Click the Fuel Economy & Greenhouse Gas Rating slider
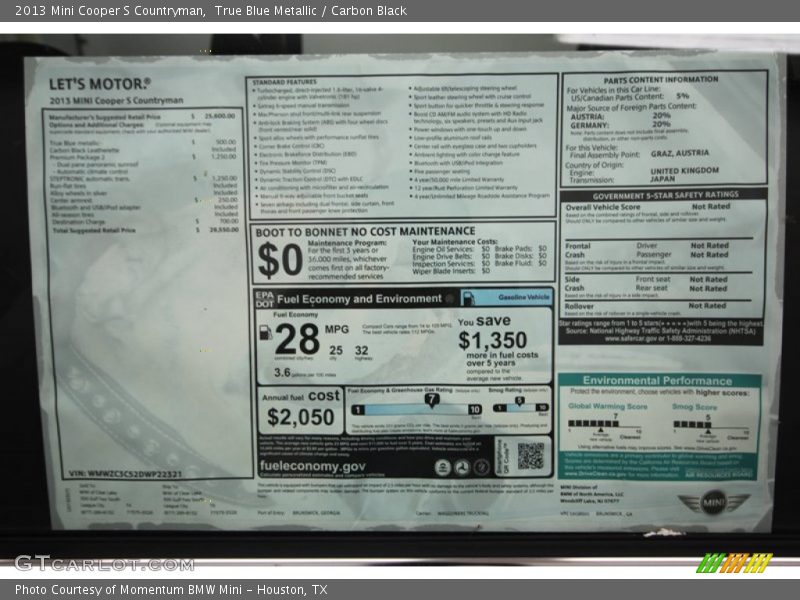 point(415,408)
